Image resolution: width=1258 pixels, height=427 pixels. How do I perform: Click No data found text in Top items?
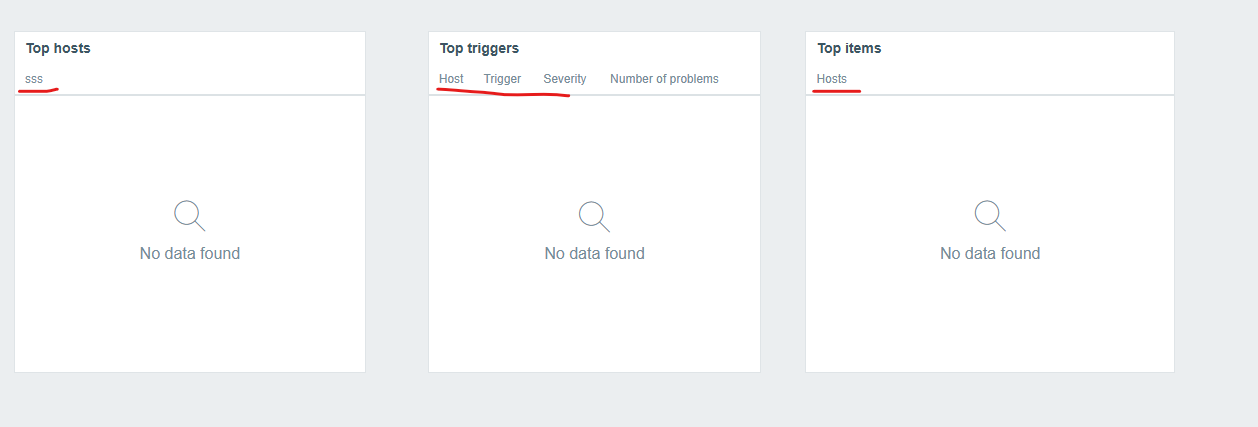[x=990, y=254]
